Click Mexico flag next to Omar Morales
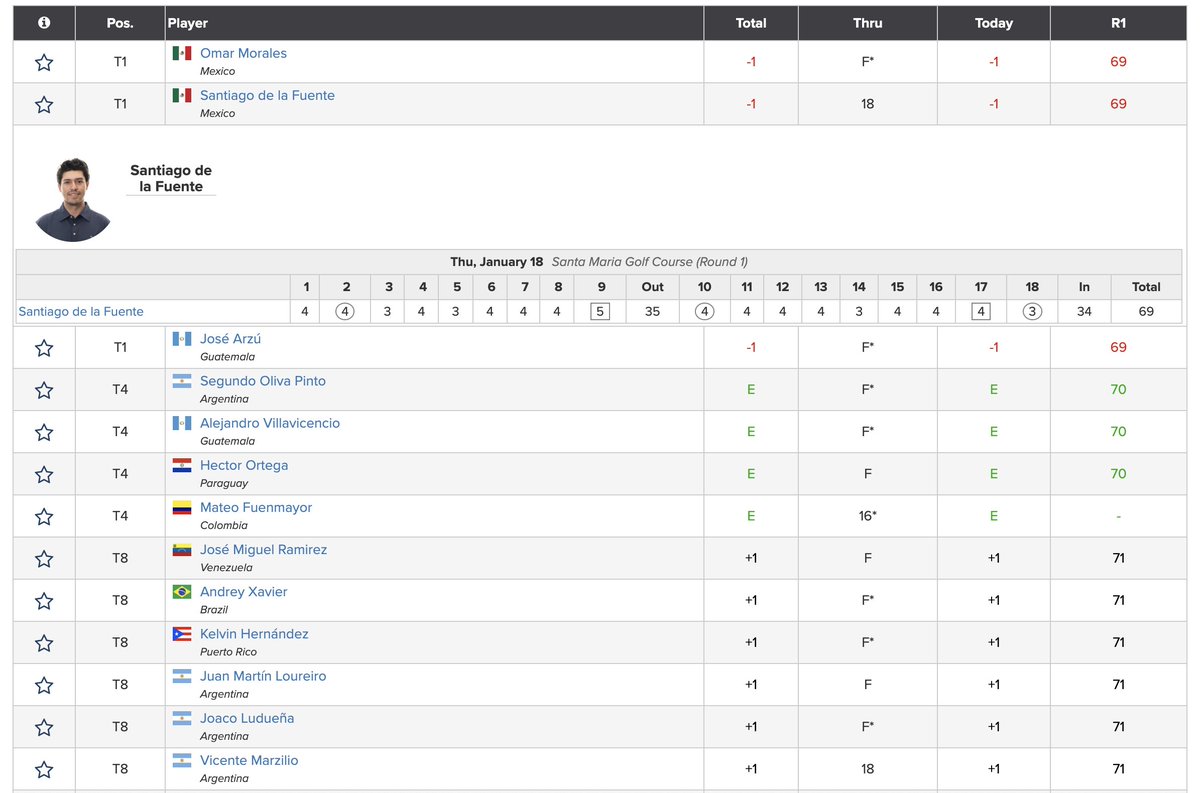 coord(181,53)
